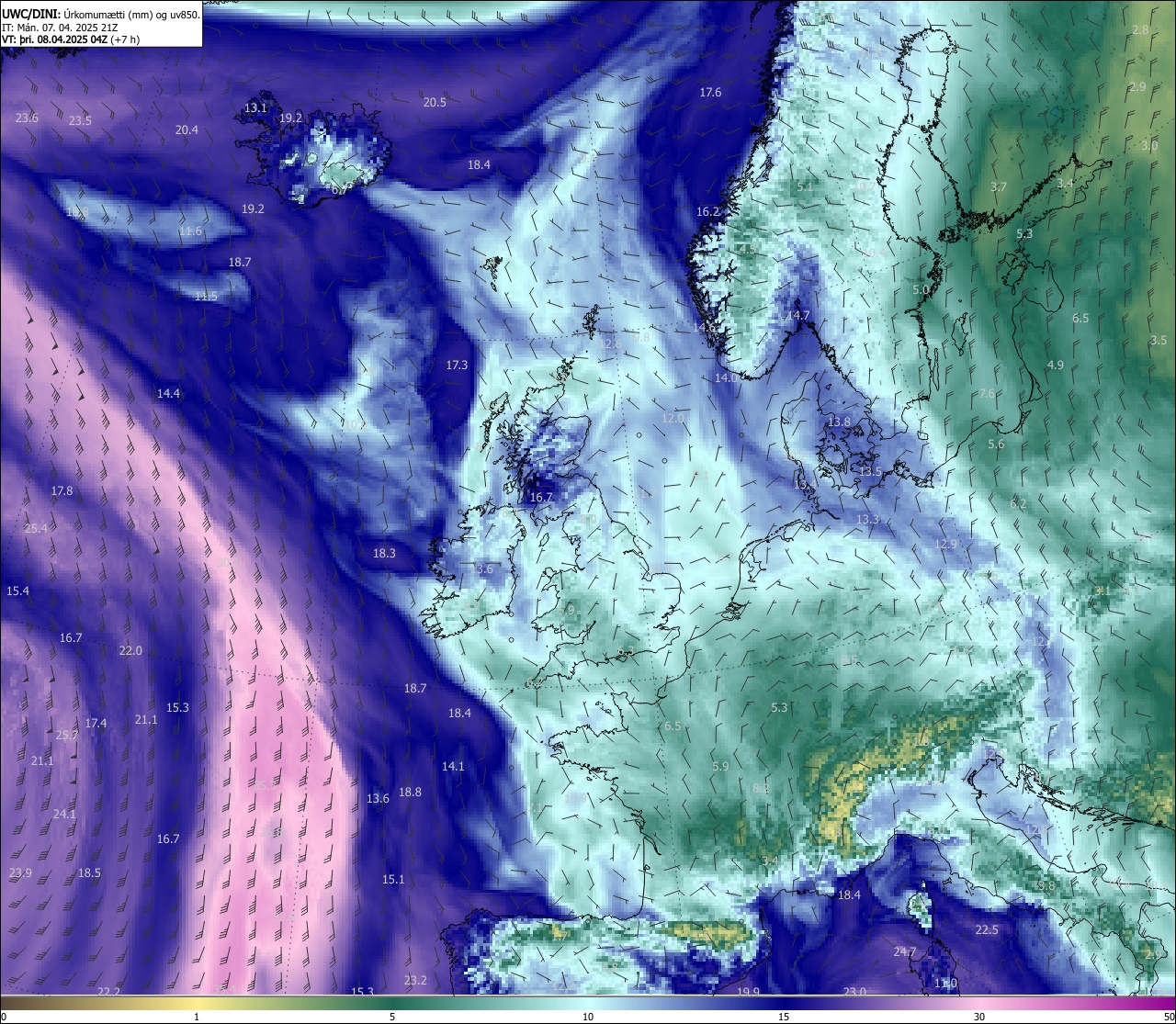Viewport: 1176px width, 1024px height.
Task: Click the 15.1 value label
Action: click(393, 880)
